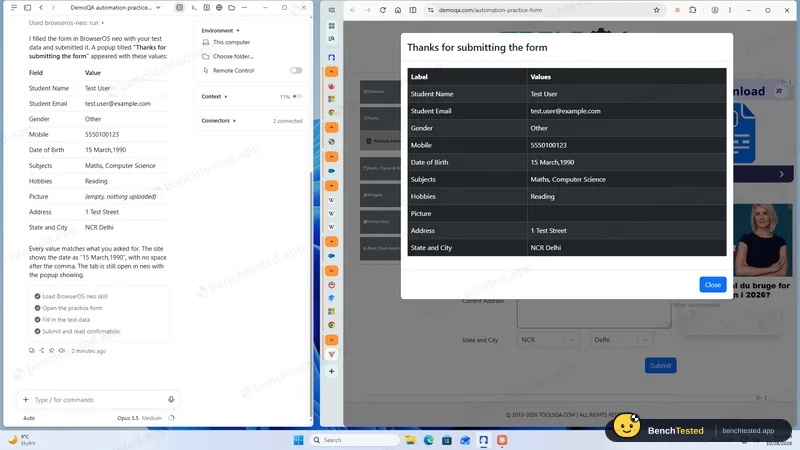The width and height of the screenshot is (800, 450).
Task: Open the Windows Start menu
Action: click(298, 440)
